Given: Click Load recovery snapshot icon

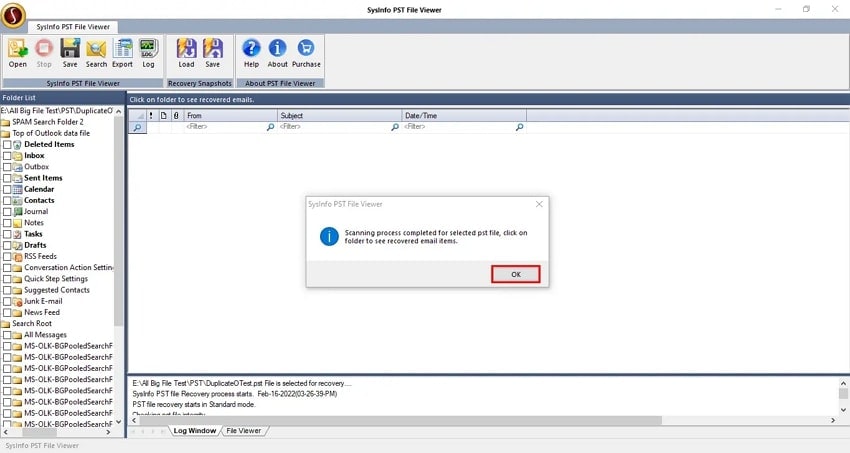Looking at the screenshot, I should [186, 49].
